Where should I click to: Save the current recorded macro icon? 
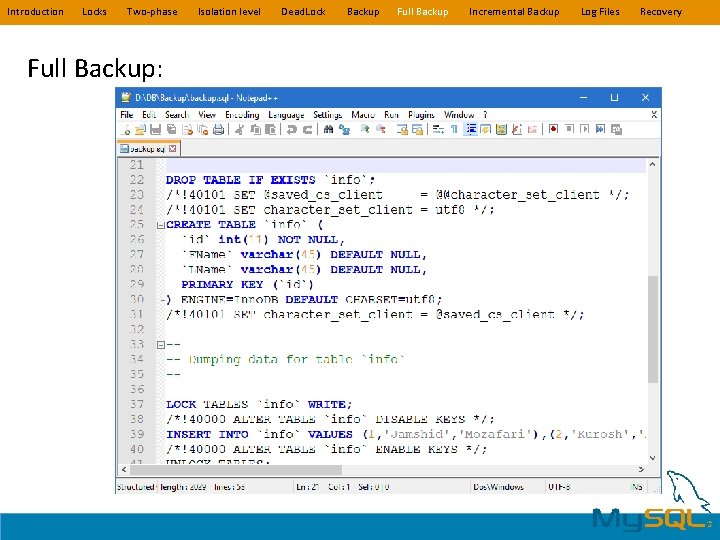coord(616,129)
